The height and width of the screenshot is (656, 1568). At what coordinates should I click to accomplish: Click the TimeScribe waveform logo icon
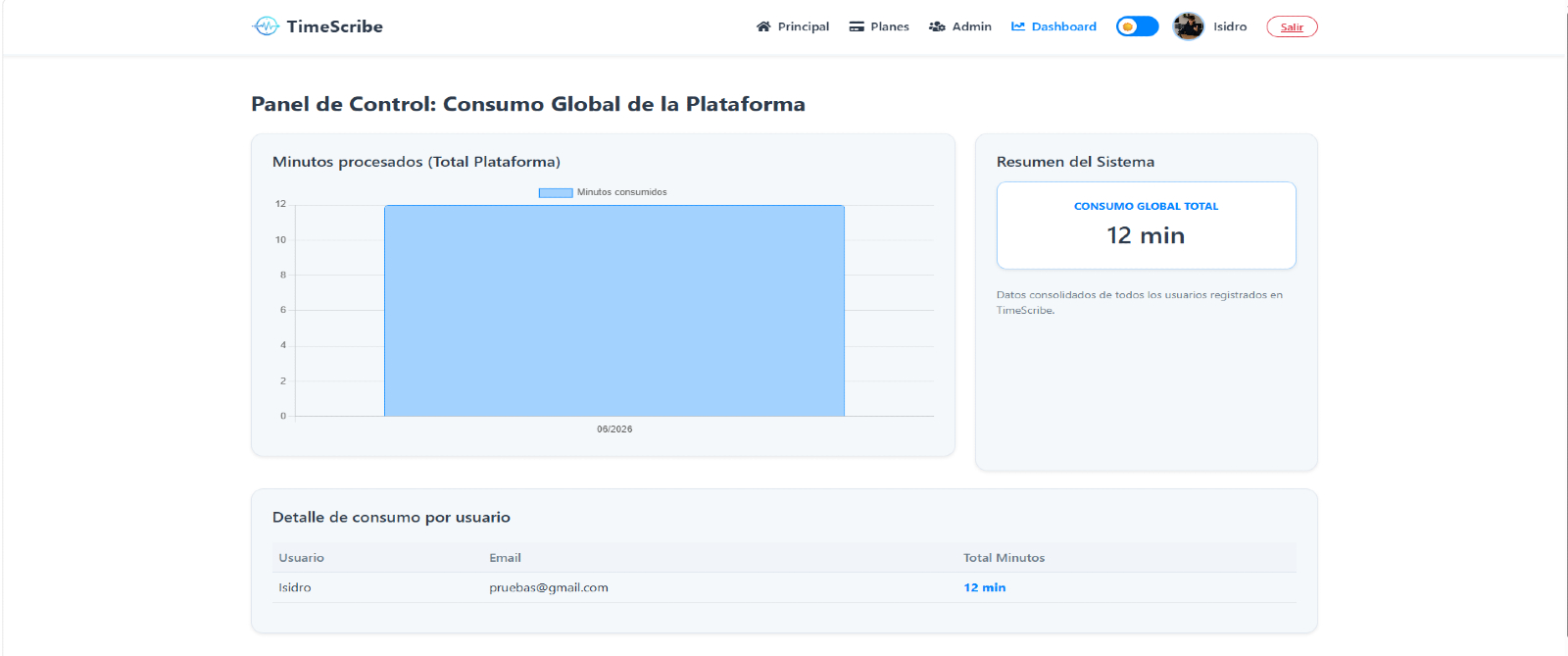click(266, 26)
